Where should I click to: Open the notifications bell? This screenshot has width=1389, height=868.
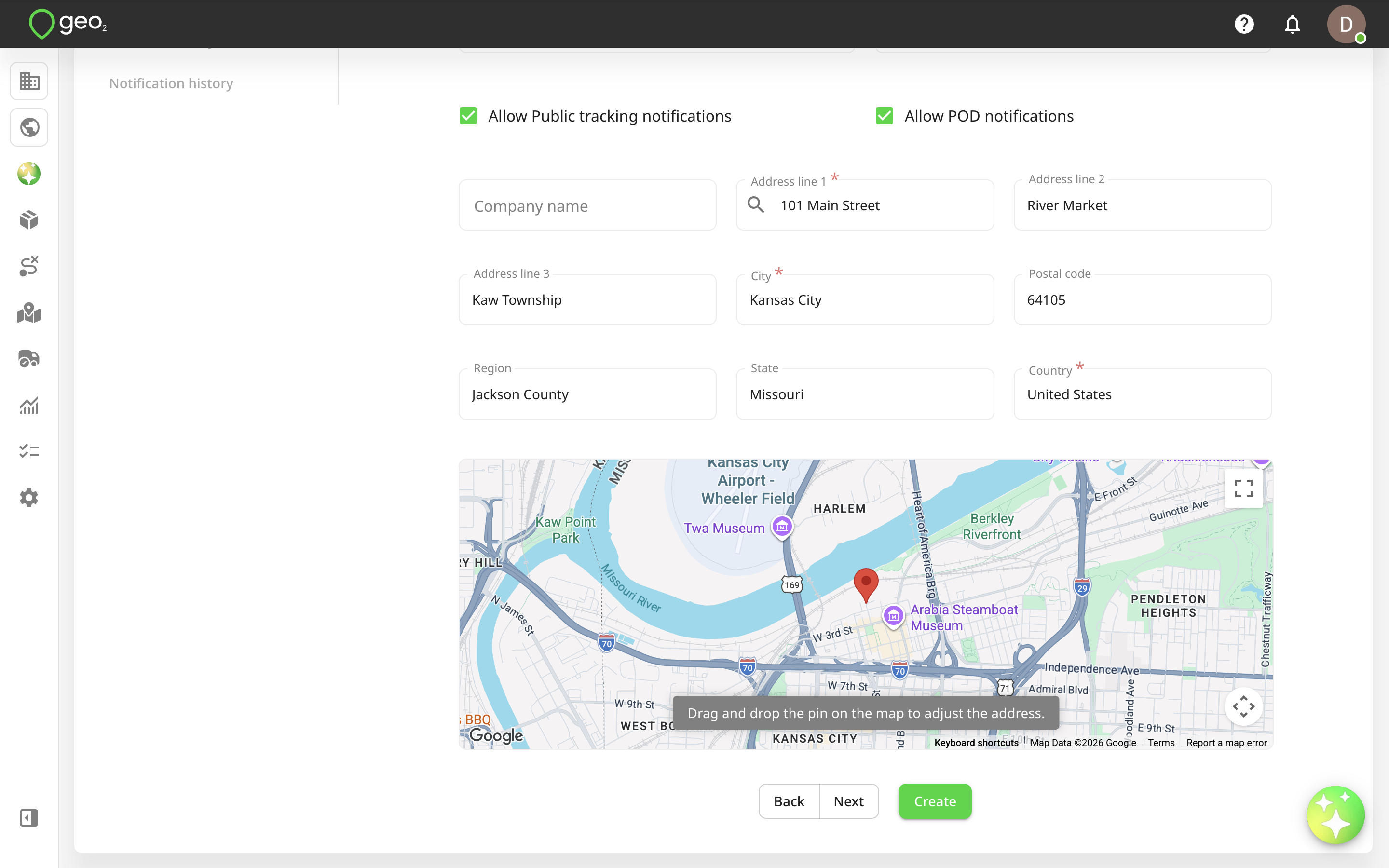pyautogui.click(x=1292, y=24)
